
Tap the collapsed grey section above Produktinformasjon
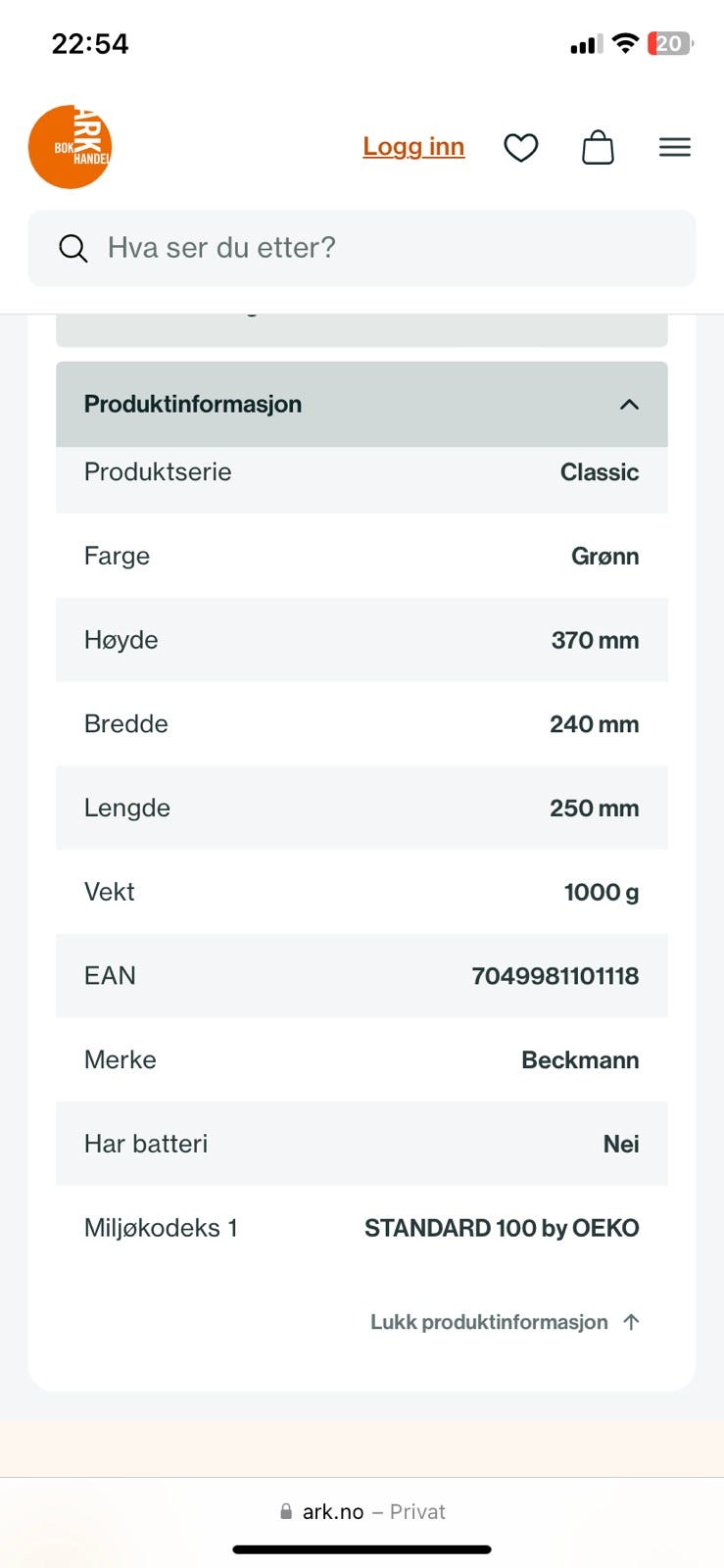click(x=362, y=330)
